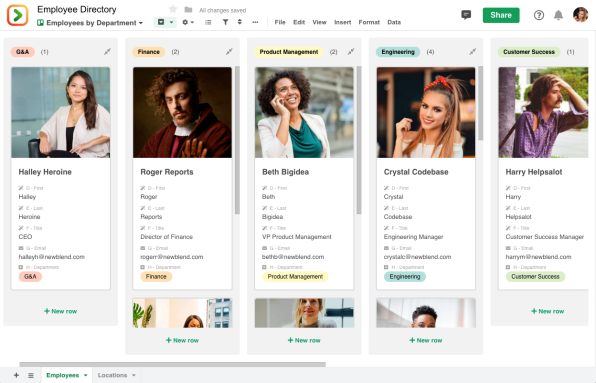
Task: Expand the settings gear dropdown arrow
Action: [192, 22]
